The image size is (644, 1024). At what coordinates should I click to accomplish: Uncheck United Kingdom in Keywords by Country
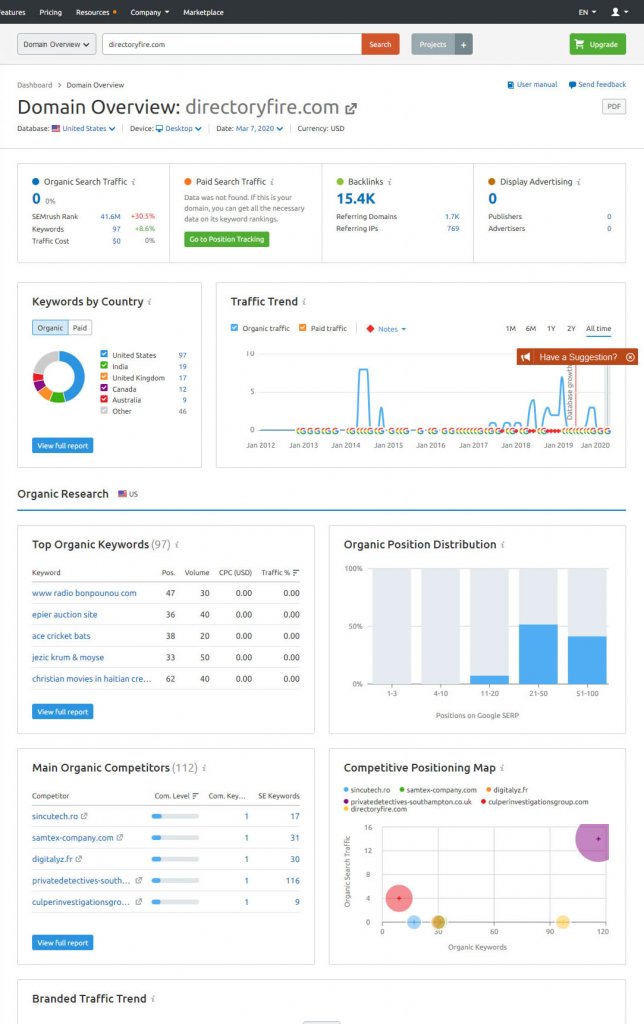click(x=104, y=377)
